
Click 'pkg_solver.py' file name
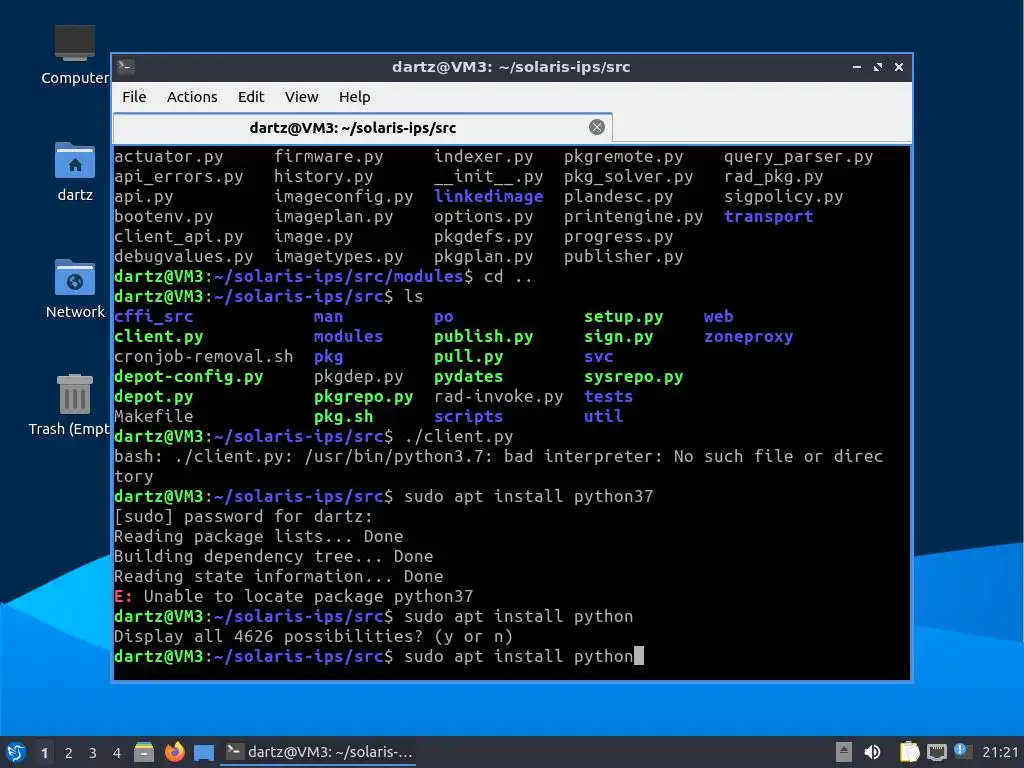(628, 177)
